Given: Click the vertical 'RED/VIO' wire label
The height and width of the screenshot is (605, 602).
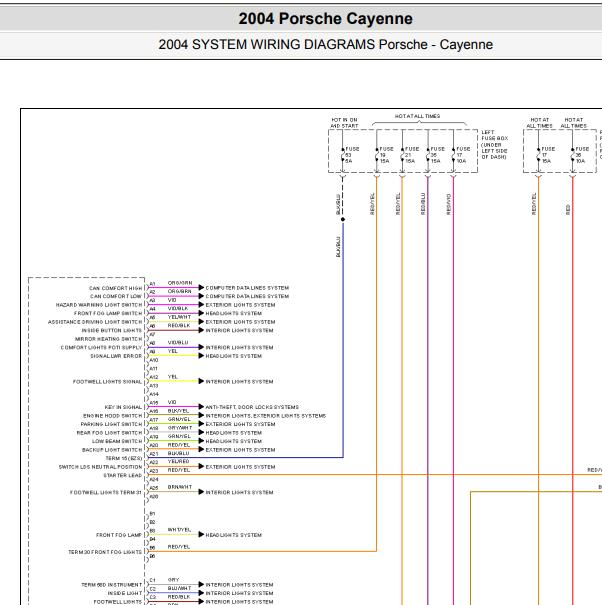Looking at the screenshot, I should (x=448, y=204).
